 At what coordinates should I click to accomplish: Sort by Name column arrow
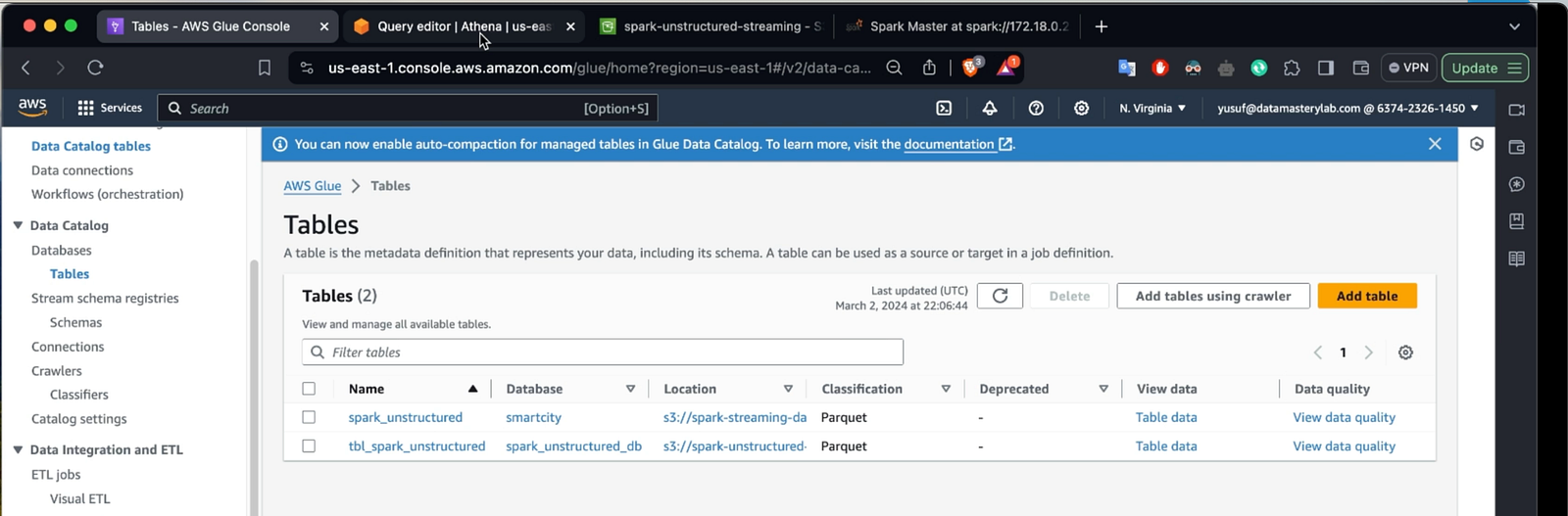coord(473,389)
